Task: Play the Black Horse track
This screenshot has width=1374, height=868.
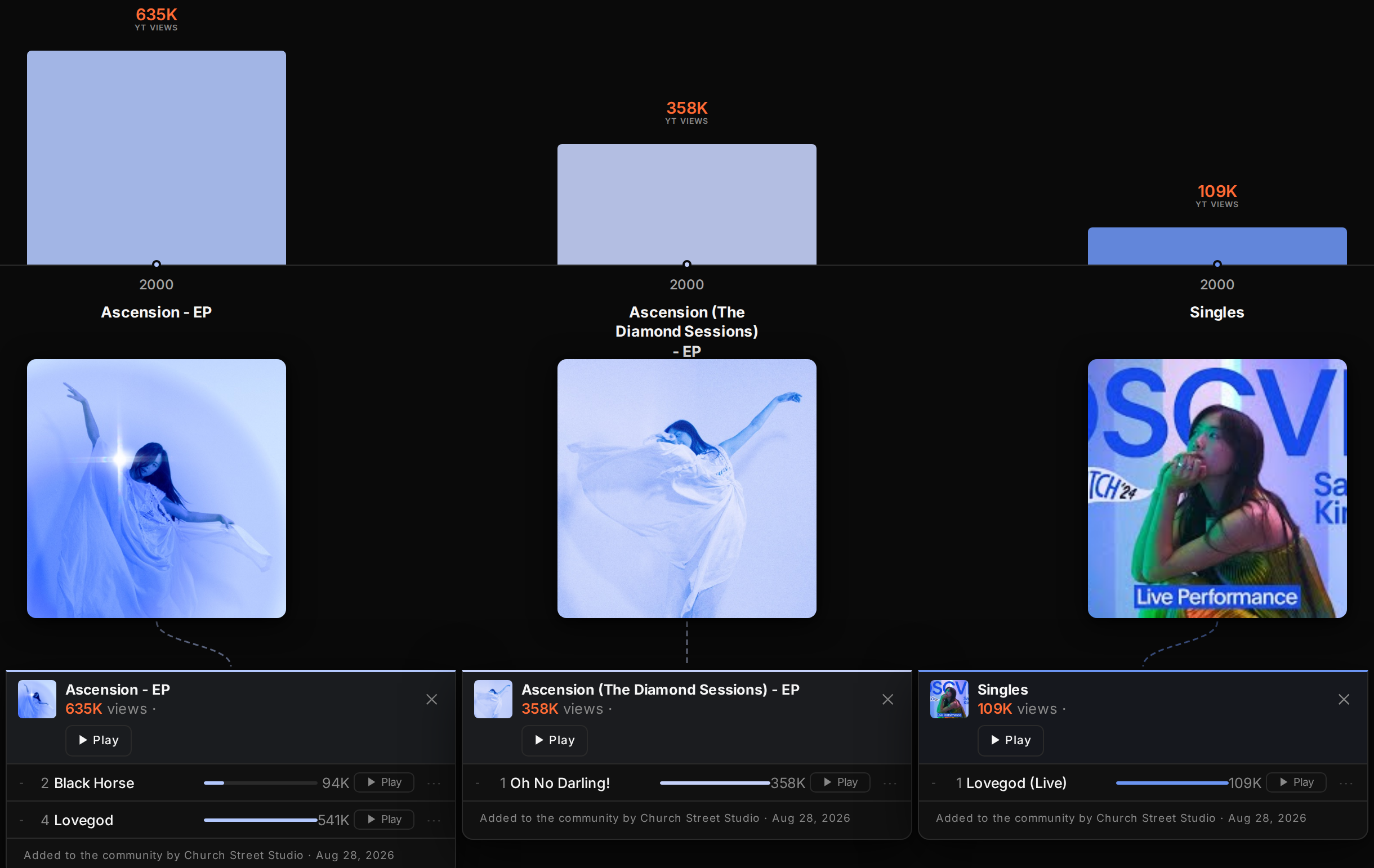Action: [384, 782]
